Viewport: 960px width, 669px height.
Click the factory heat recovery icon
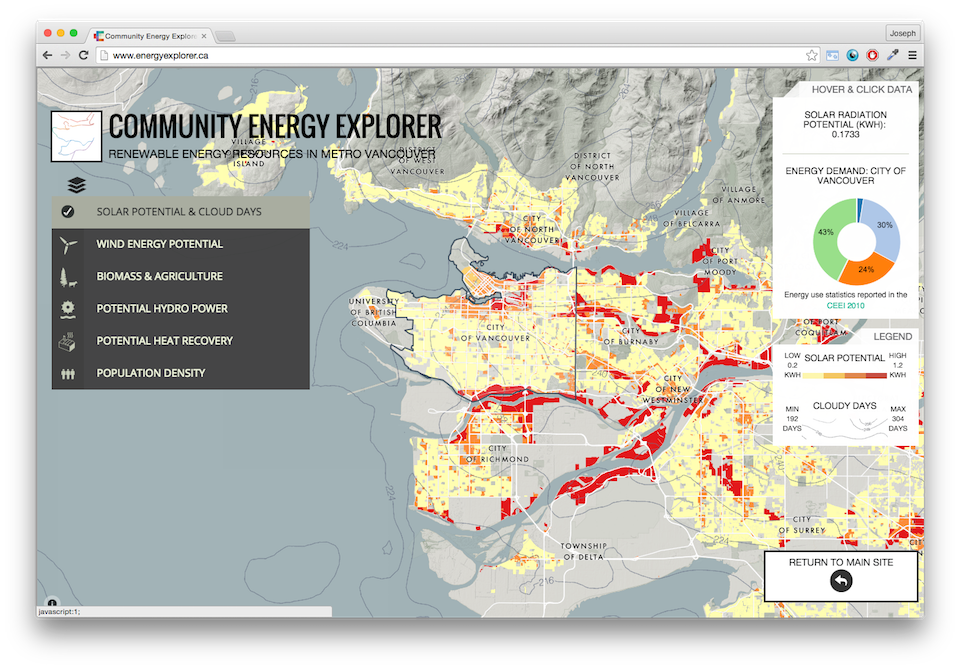coord(67,341)
